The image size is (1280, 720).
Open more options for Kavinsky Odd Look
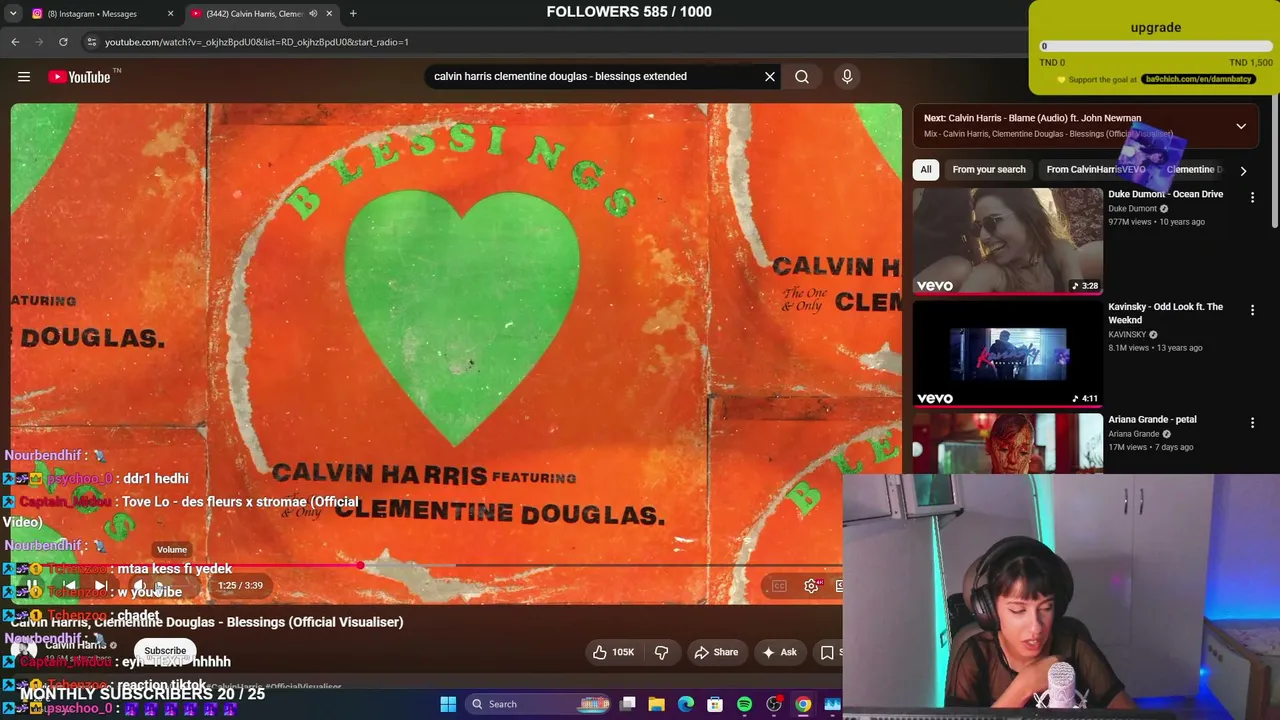1252,311
